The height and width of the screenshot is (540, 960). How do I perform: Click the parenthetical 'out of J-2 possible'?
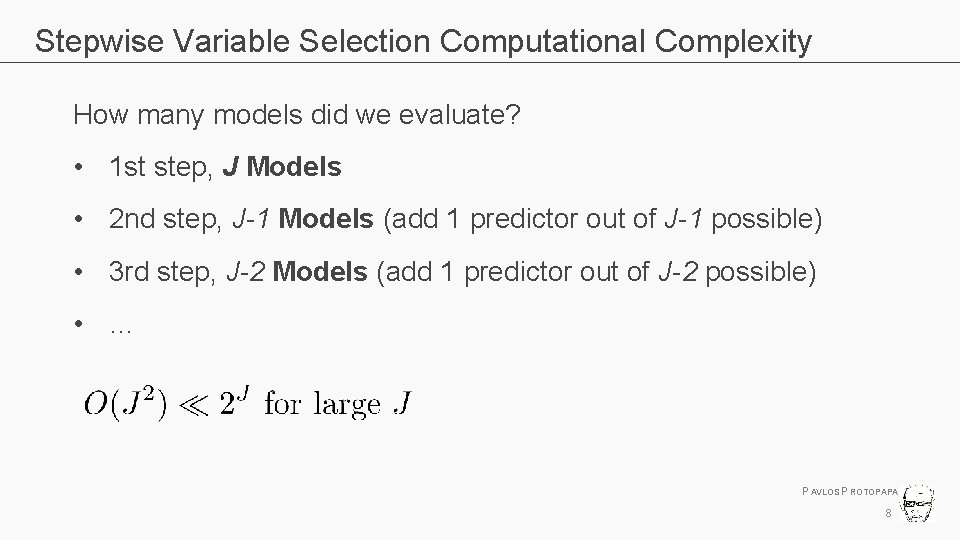[695, 272]
